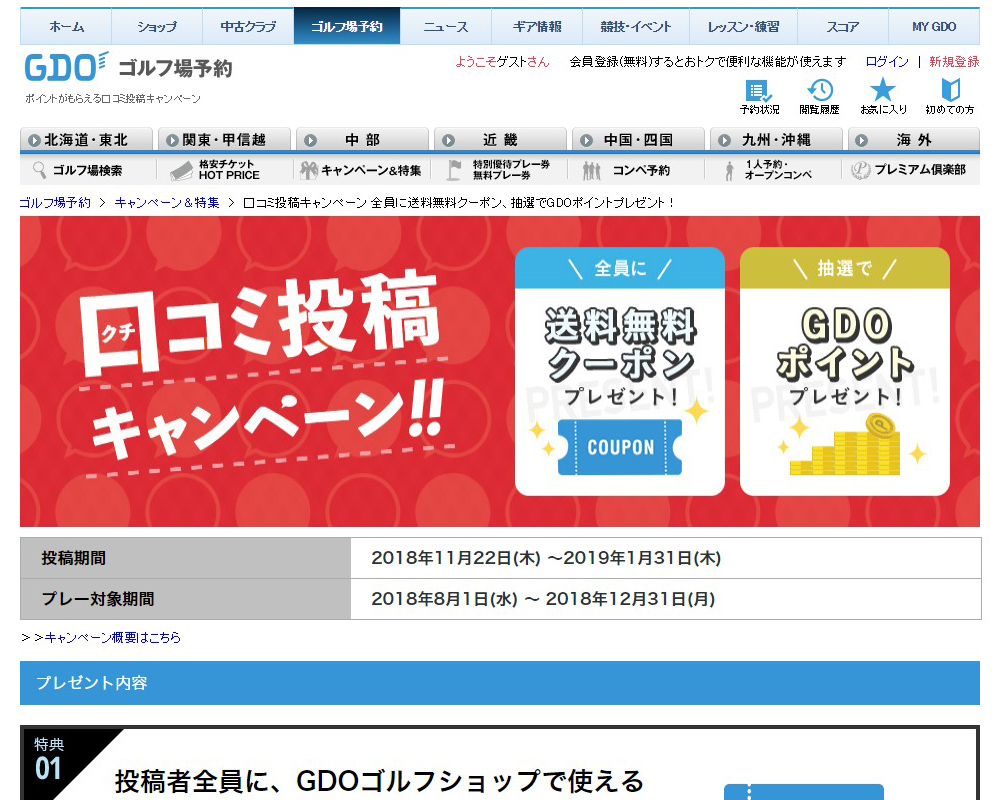The width and height of the screenshot is (1000, 800).
Task: Open the ギア情報 tab
Action: (x=537, y=27)
